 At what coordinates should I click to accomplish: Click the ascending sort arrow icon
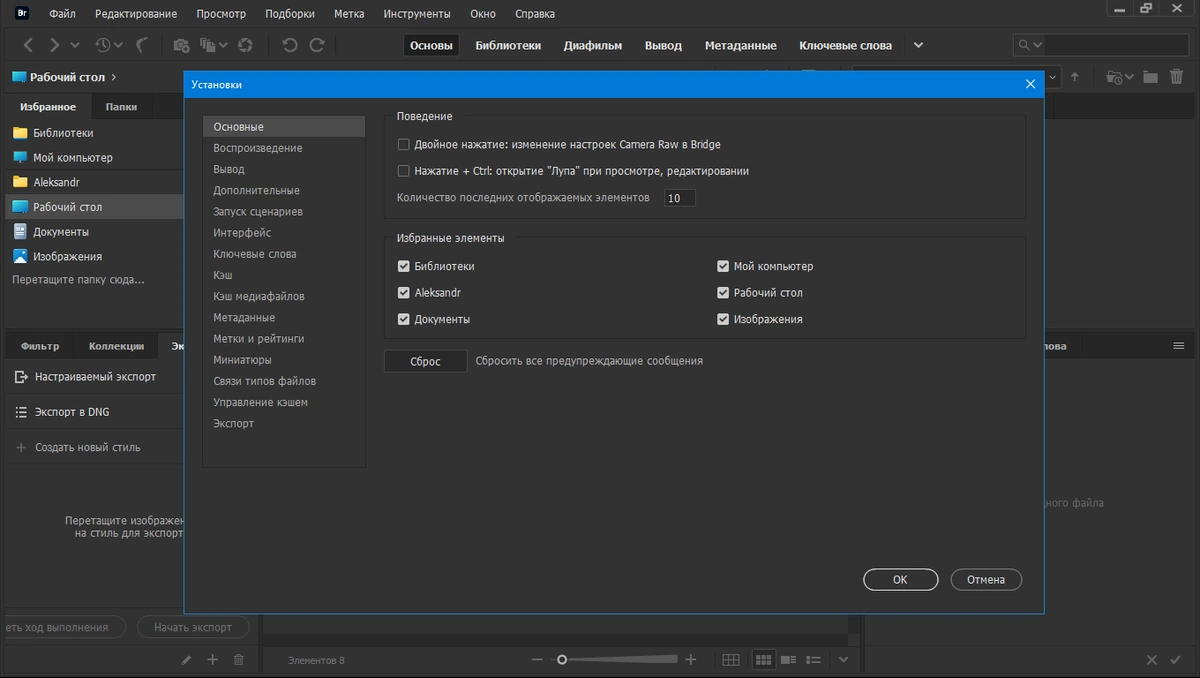pyautogui.click(x=1075, y=77)
